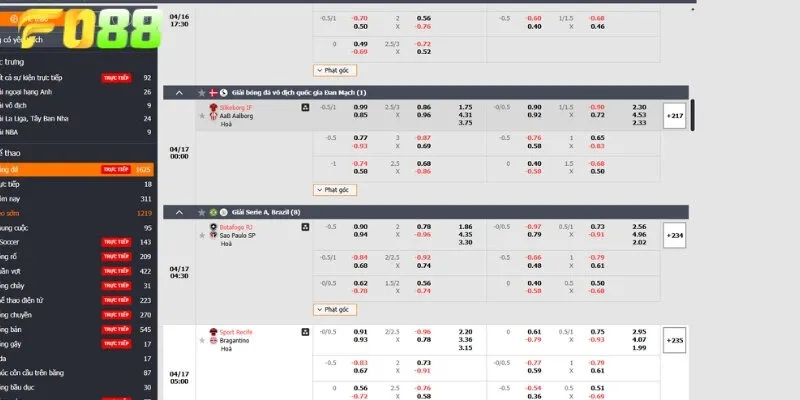Expand Phạt góc under Silkeborg IF match
Image resolution: width=800 pixels, height=400 pixels.
tap(335, 190)
